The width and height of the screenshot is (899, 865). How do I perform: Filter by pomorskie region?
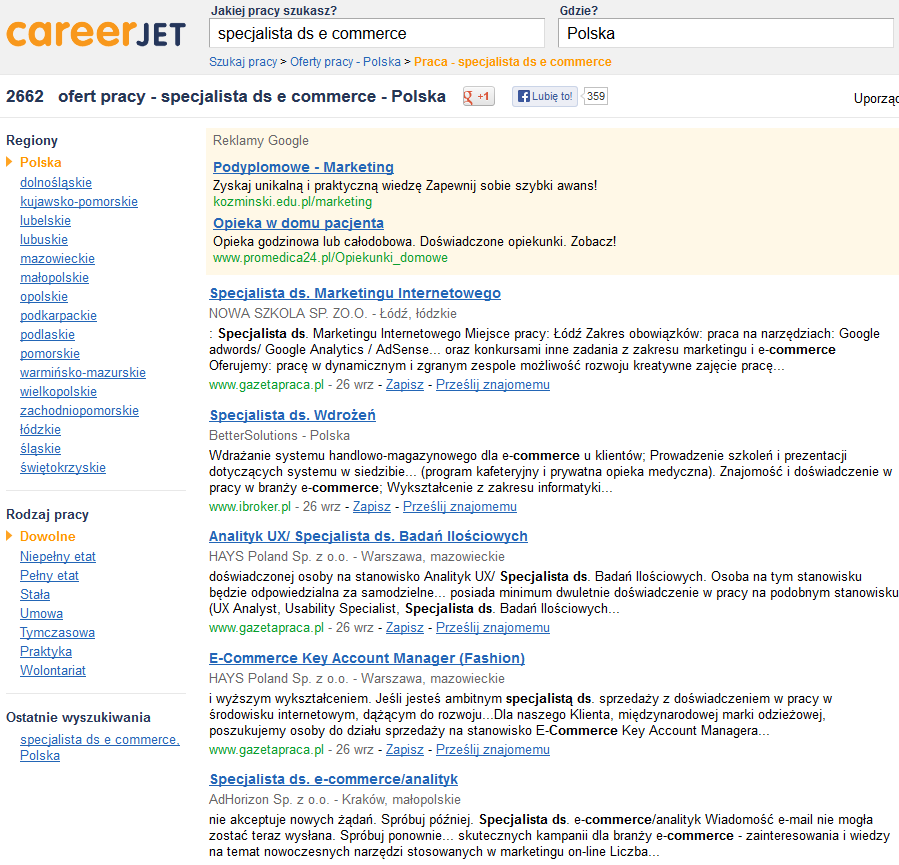[x=50, y=353]
